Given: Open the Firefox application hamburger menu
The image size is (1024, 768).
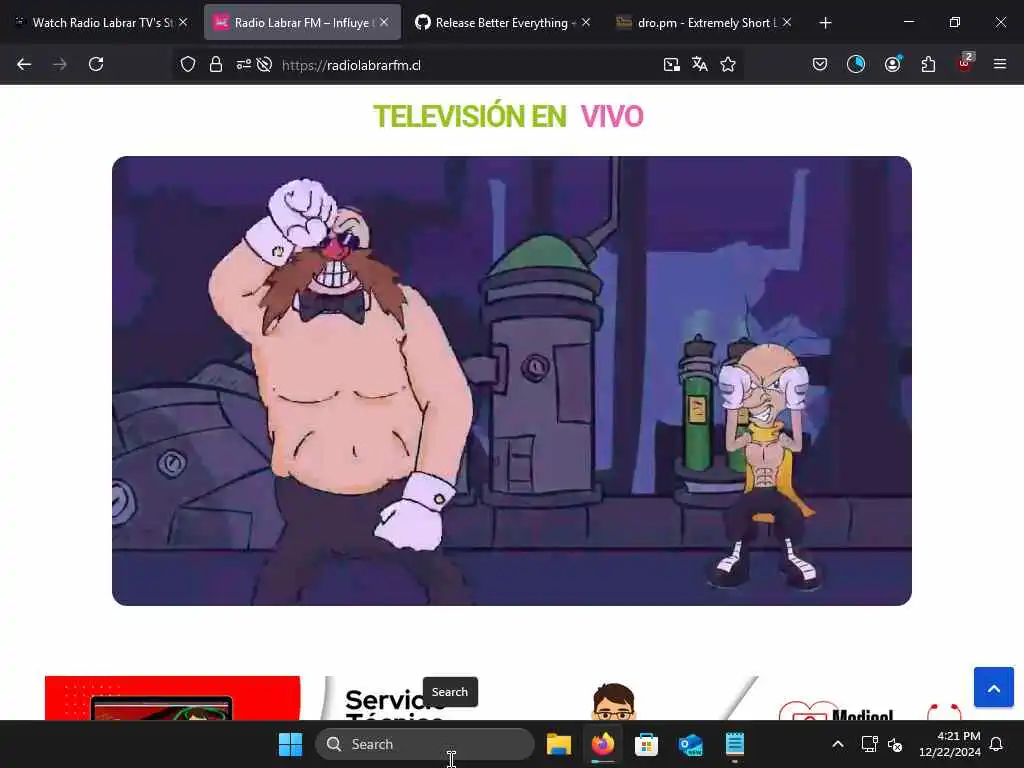Looking at the screenshot, I should (1000, 64).
